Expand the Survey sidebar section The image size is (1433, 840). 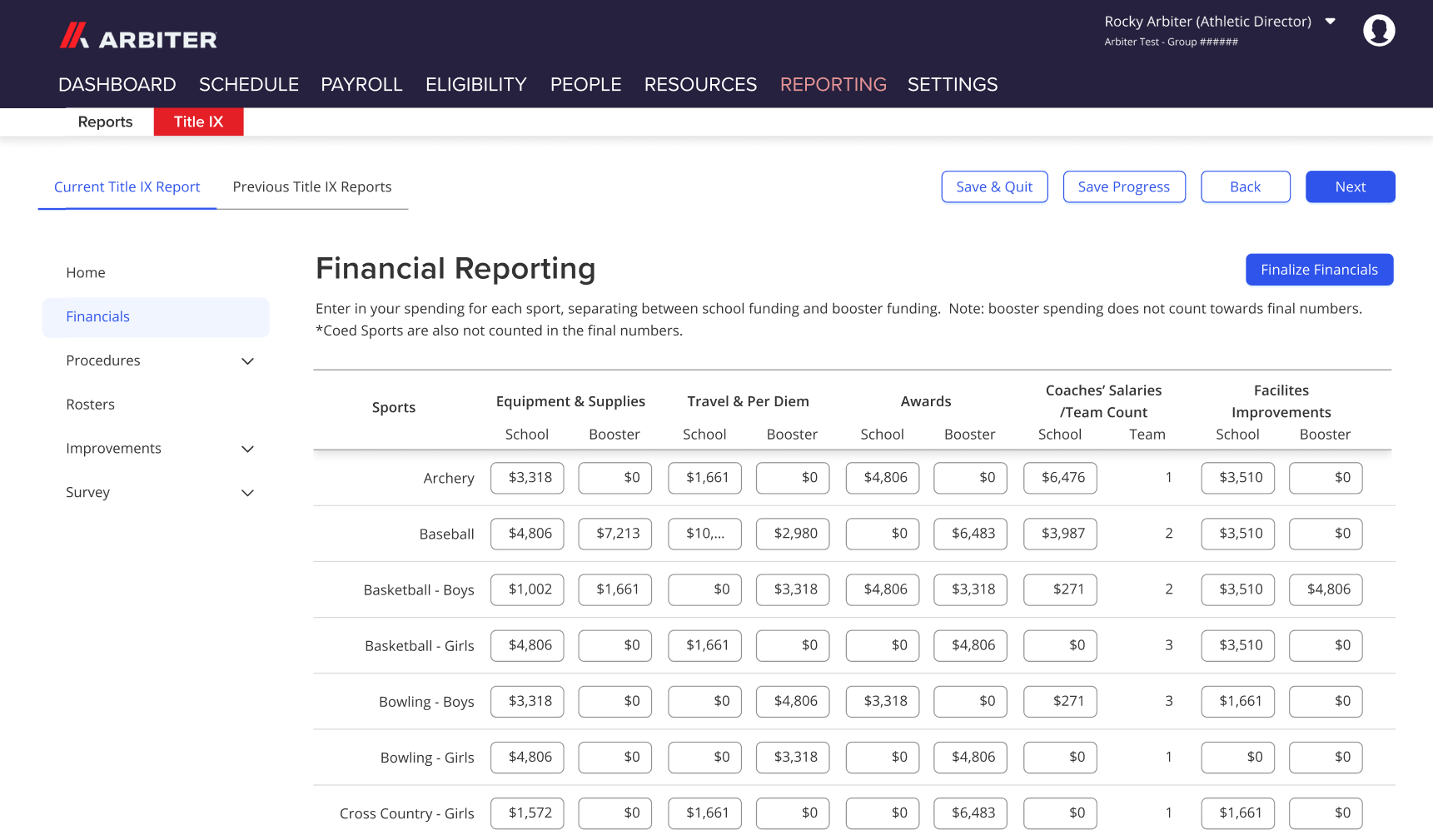[x=247, y=493]
